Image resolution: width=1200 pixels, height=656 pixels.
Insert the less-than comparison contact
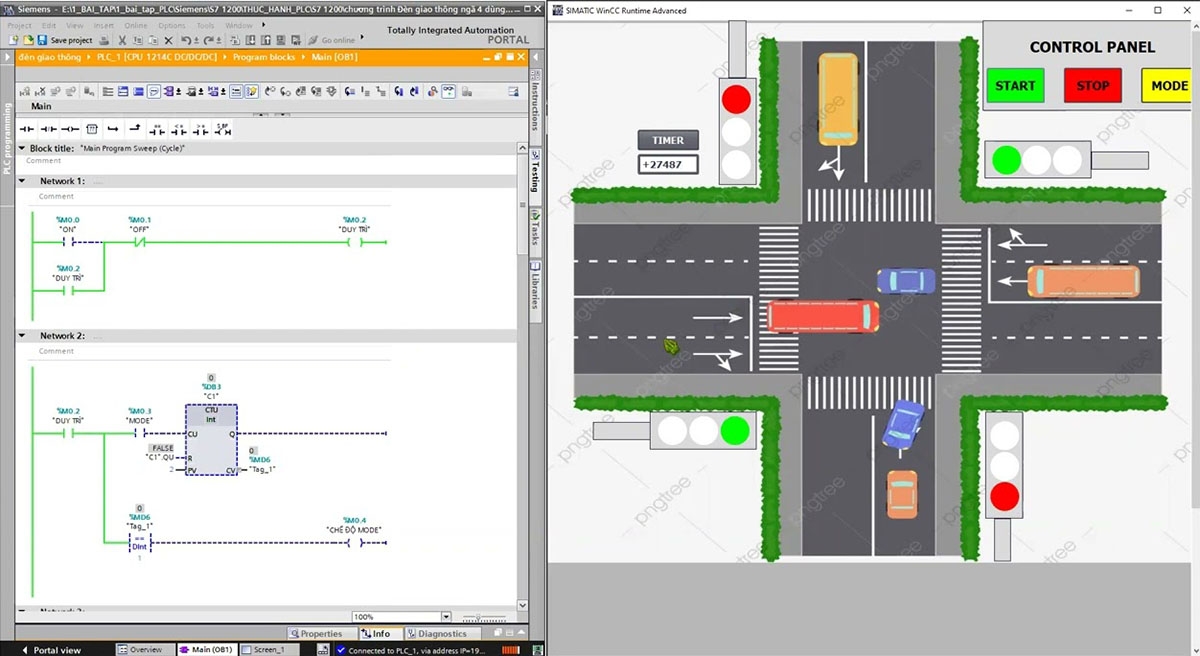[x=179, y=130]
